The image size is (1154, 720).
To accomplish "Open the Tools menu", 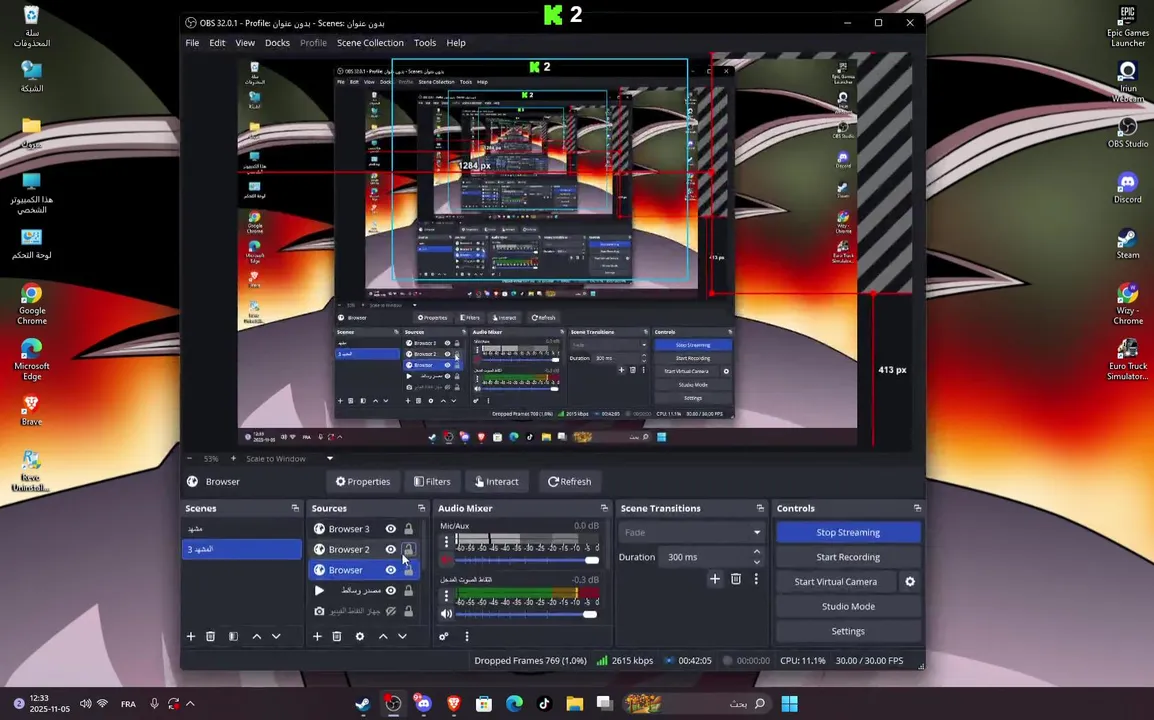I will click(425, 43).
